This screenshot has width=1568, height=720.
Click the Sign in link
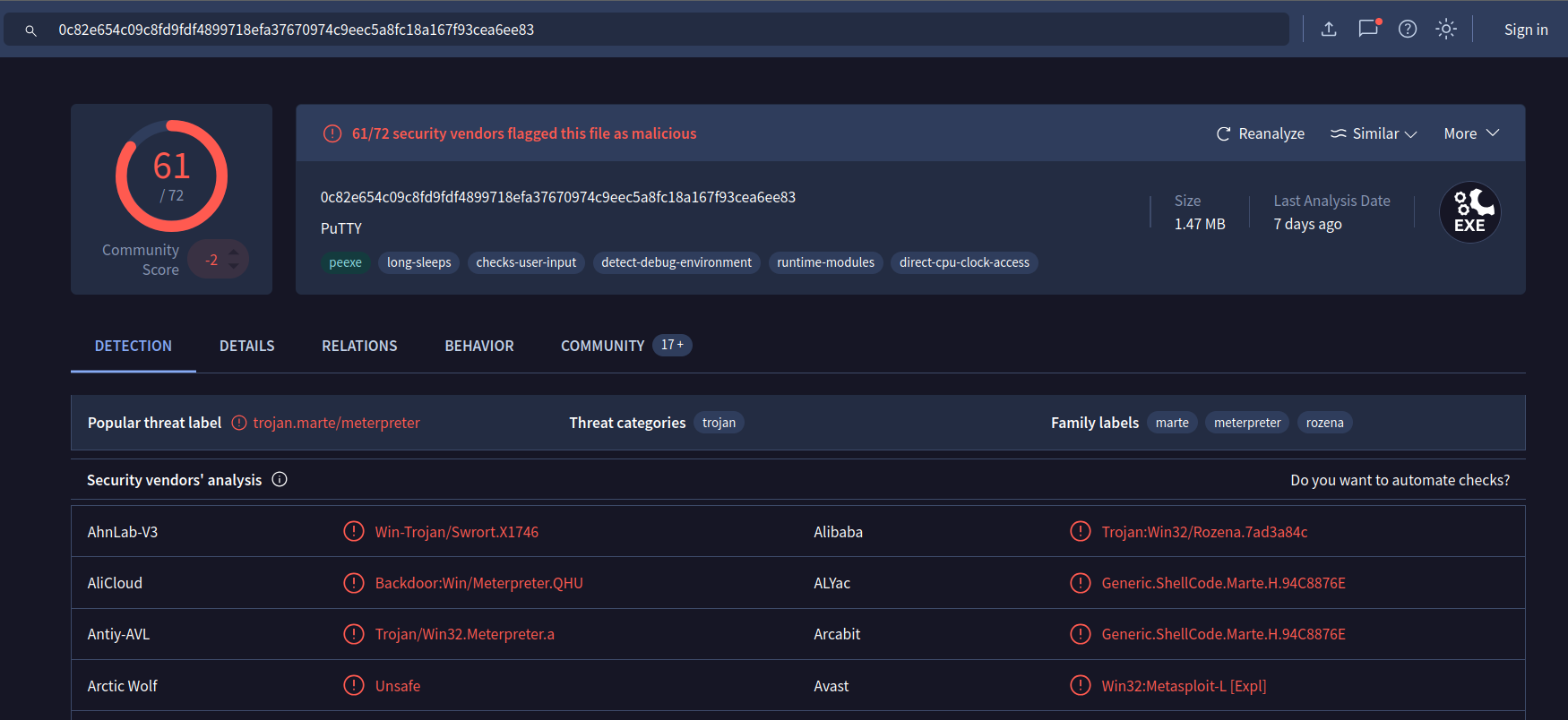pos(1526,30)
